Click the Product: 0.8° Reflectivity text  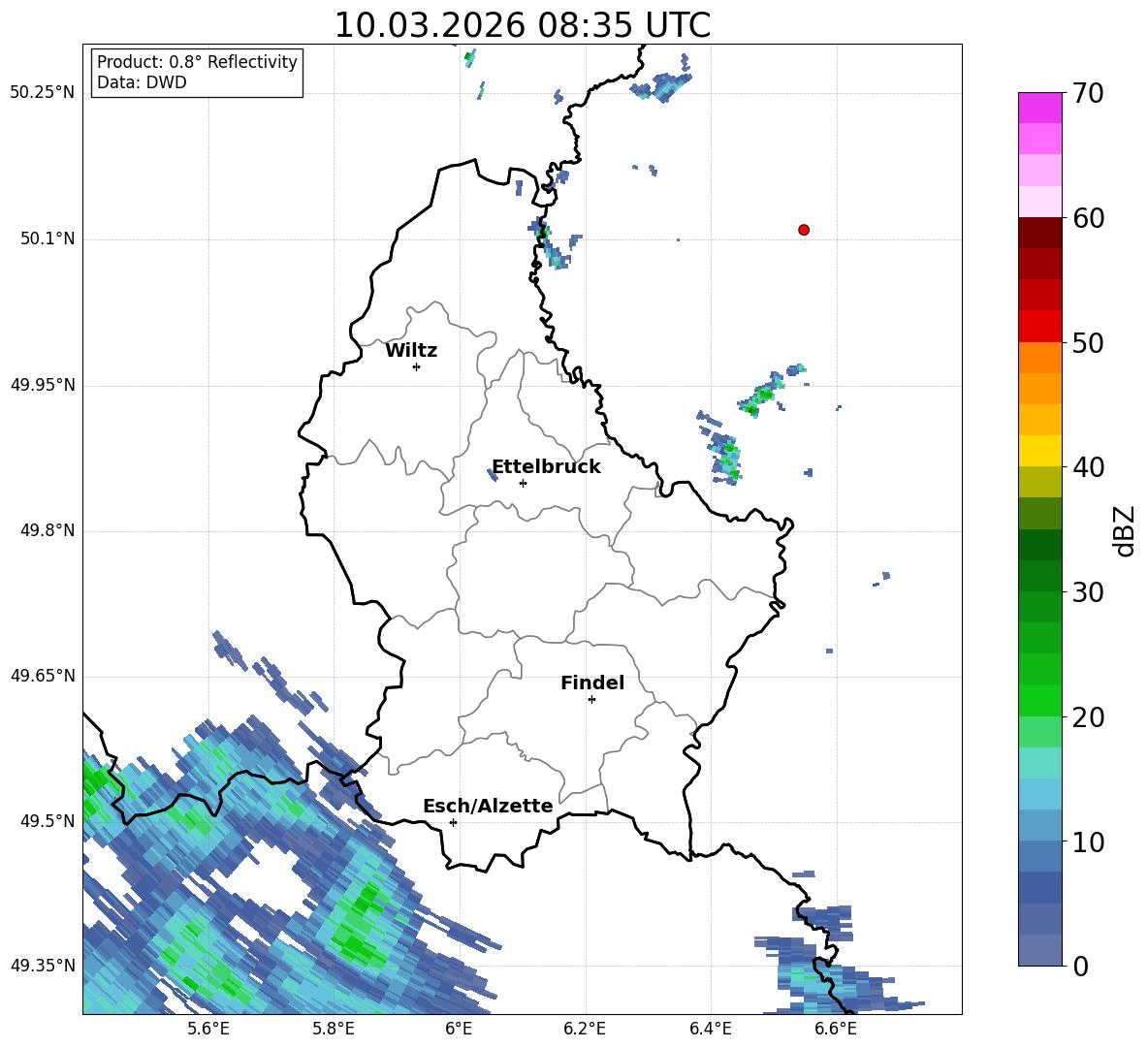(197, 62)
